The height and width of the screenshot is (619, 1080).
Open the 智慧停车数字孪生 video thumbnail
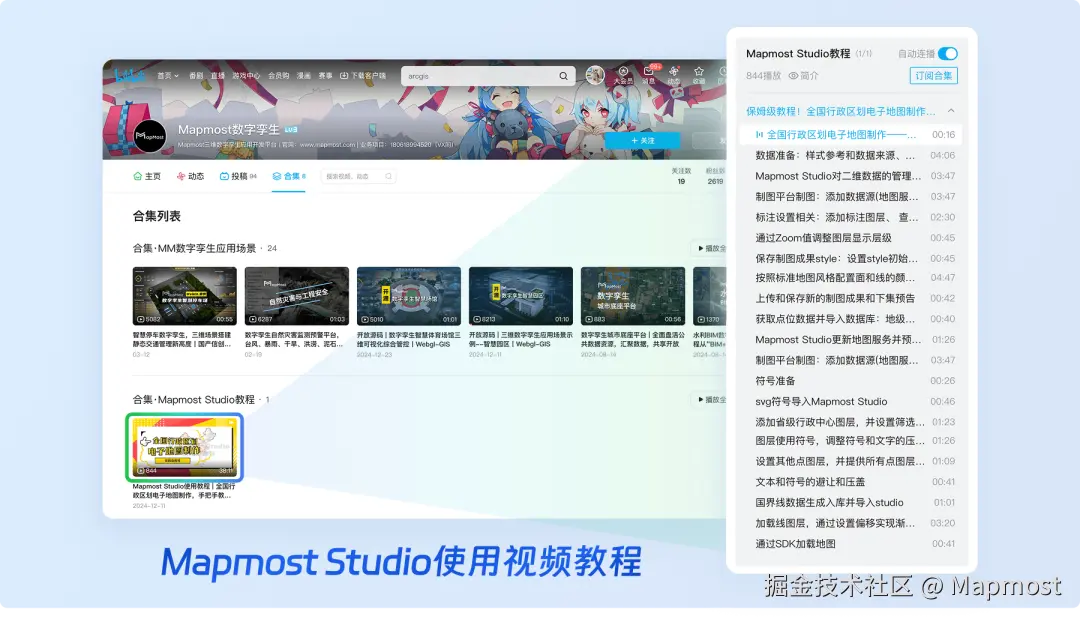point(185,296)
